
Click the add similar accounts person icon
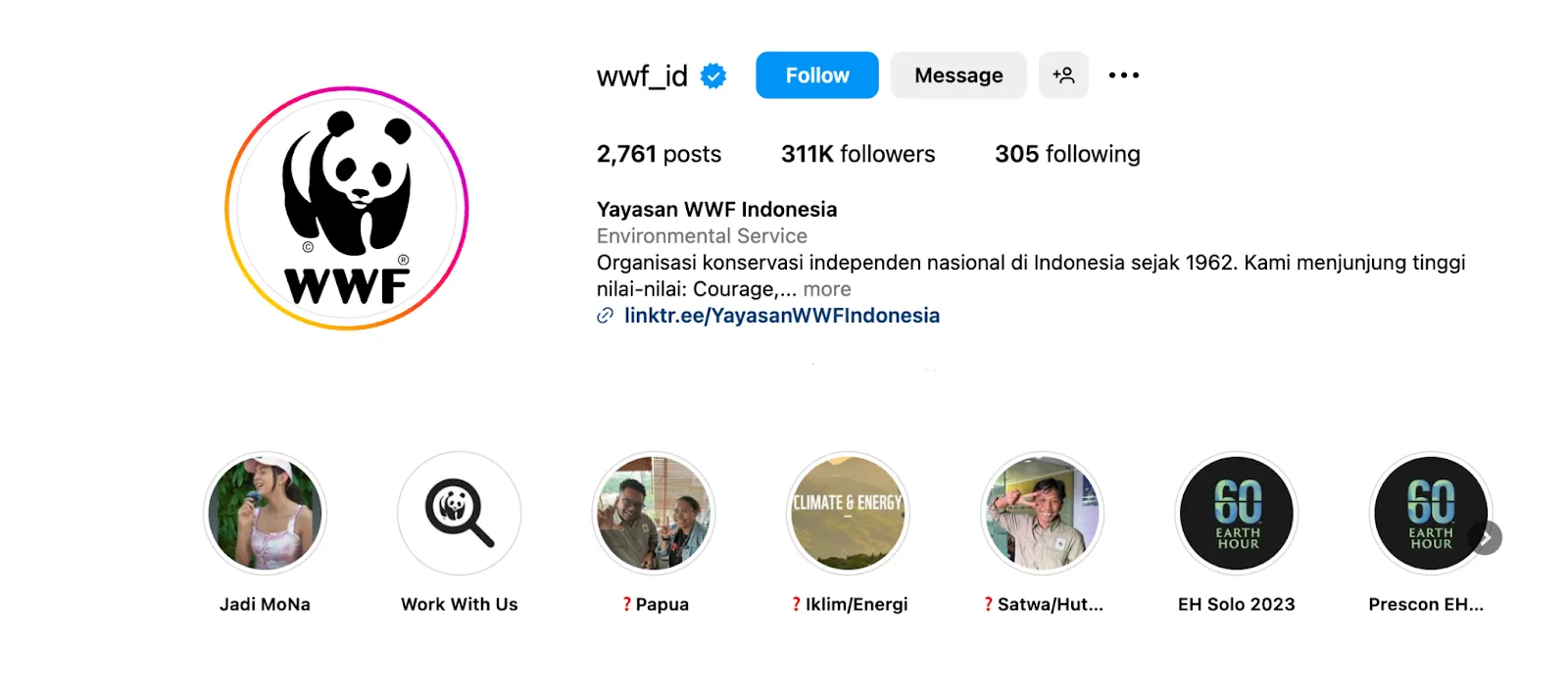[x=1063, y=75]
